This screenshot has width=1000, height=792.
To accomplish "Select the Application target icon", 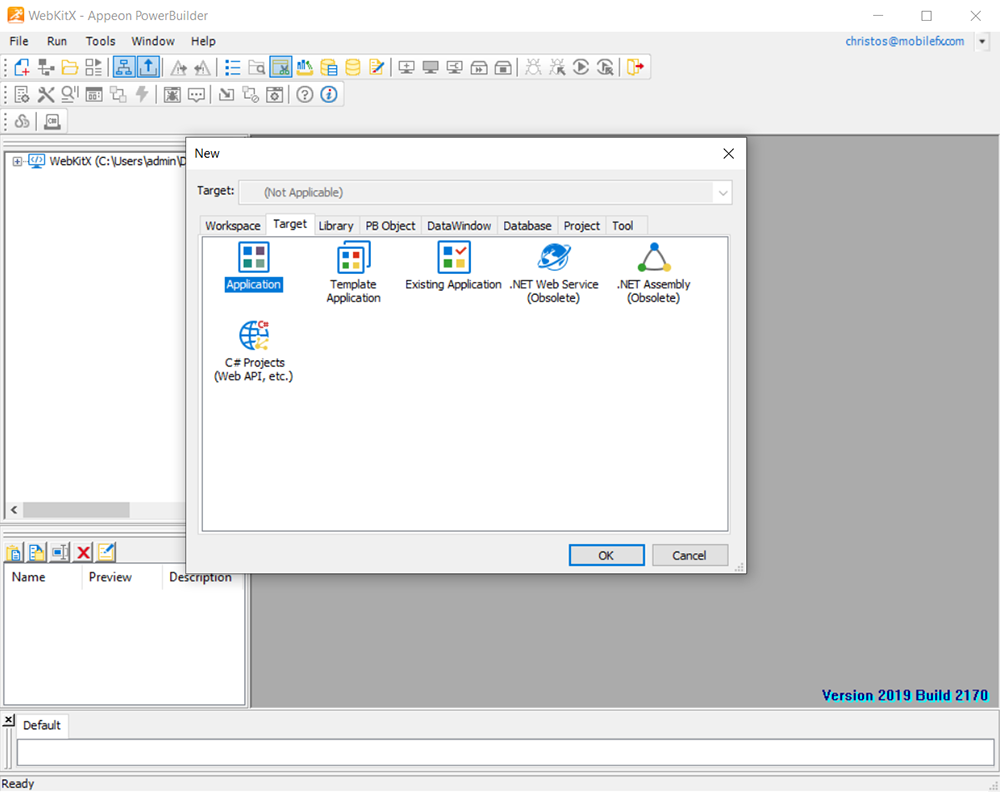I will pos(253,267).
